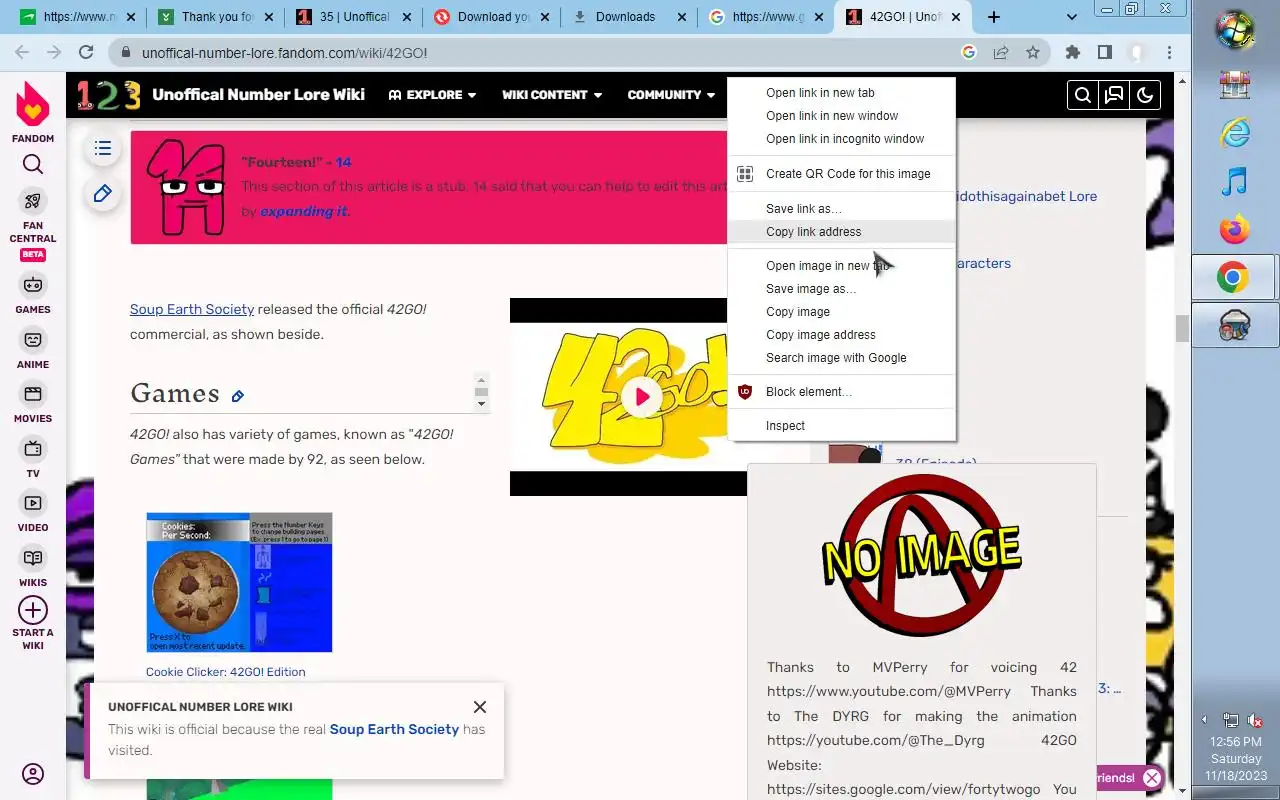This screenshot has width=1280, height=800.
Task: Open the Movies sidebar icon
Action: (33, 394)
